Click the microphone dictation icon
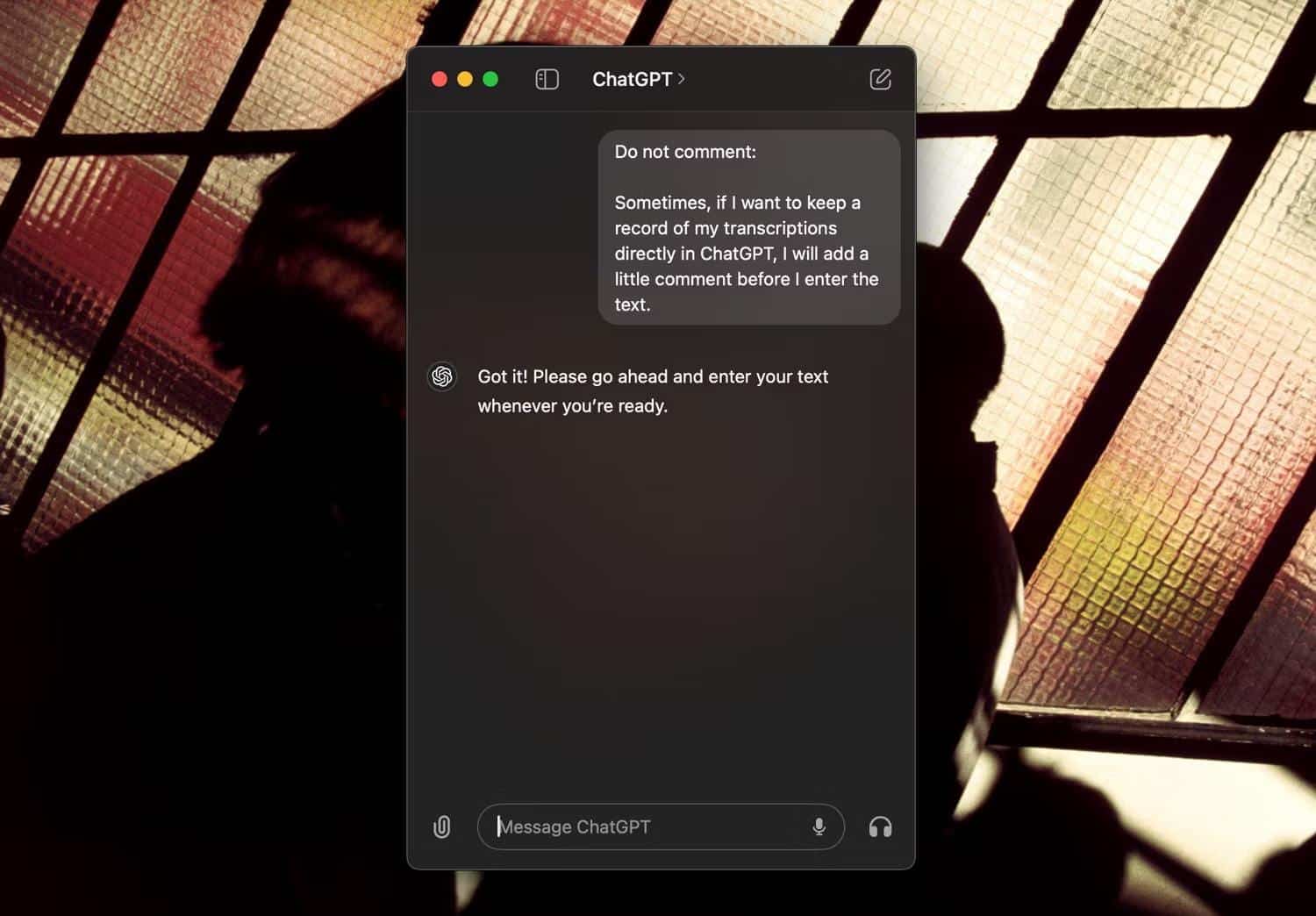 (x=819, y=827)
